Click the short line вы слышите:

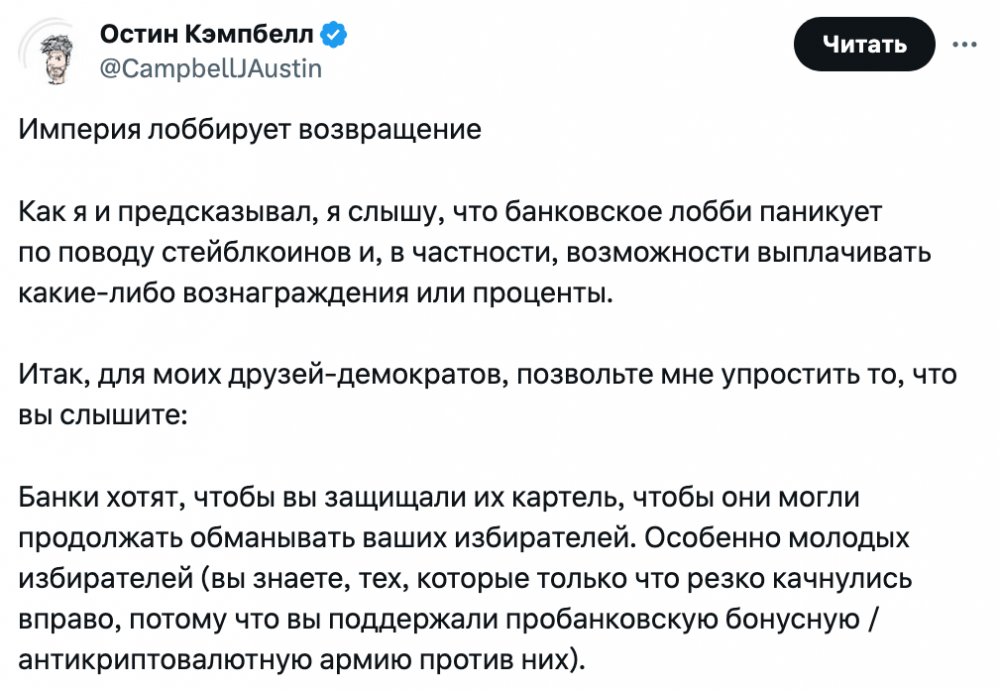pyautogui.click(x=103, y=415)
